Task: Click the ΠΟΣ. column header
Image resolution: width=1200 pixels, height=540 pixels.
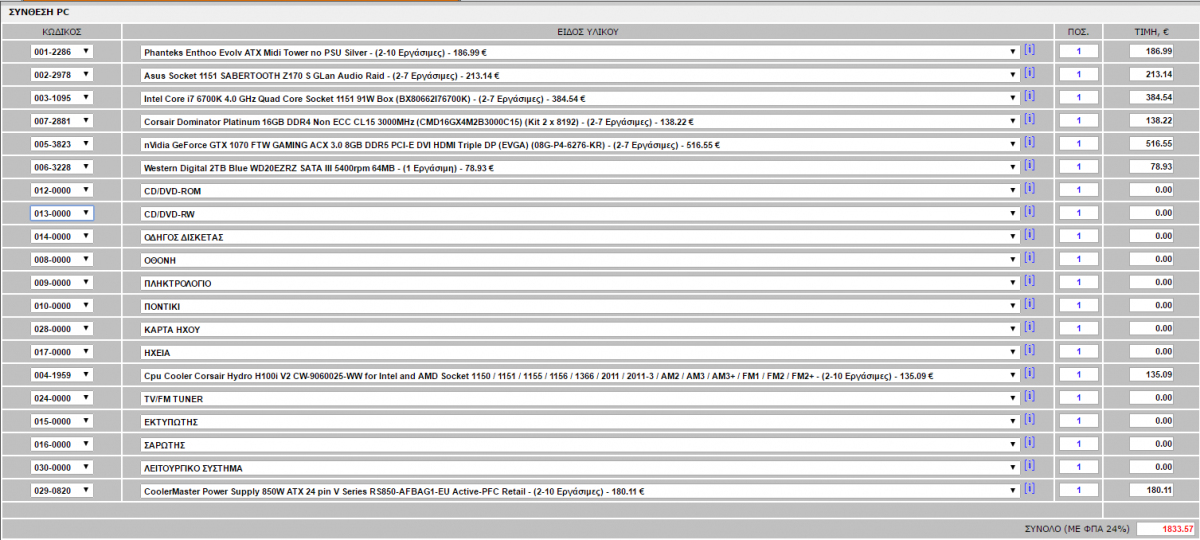Action: (x=1079, y=32)
